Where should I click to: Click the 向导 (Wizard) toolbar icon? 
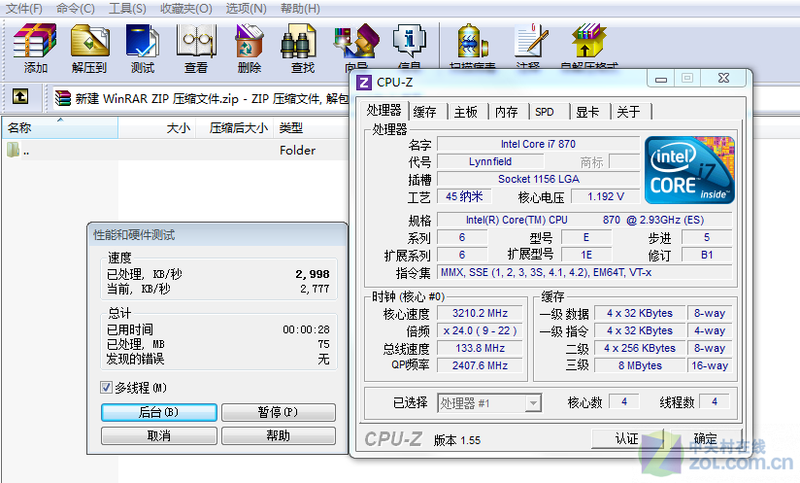pos(356,41)
